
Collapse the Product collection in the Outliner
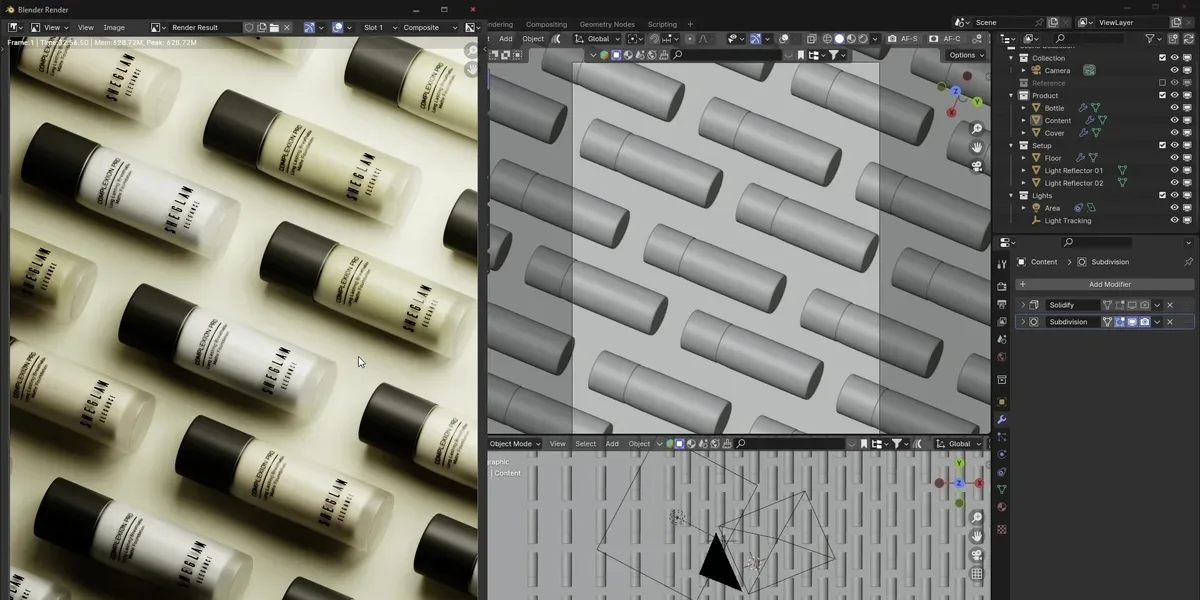point(1010,95)
